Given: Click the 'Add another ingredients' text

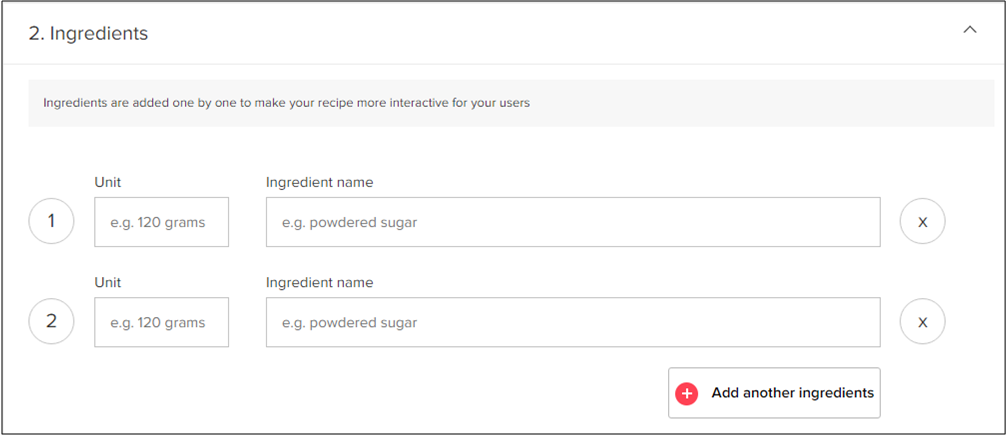Looking at the screenshot, I should click(792, 393).
